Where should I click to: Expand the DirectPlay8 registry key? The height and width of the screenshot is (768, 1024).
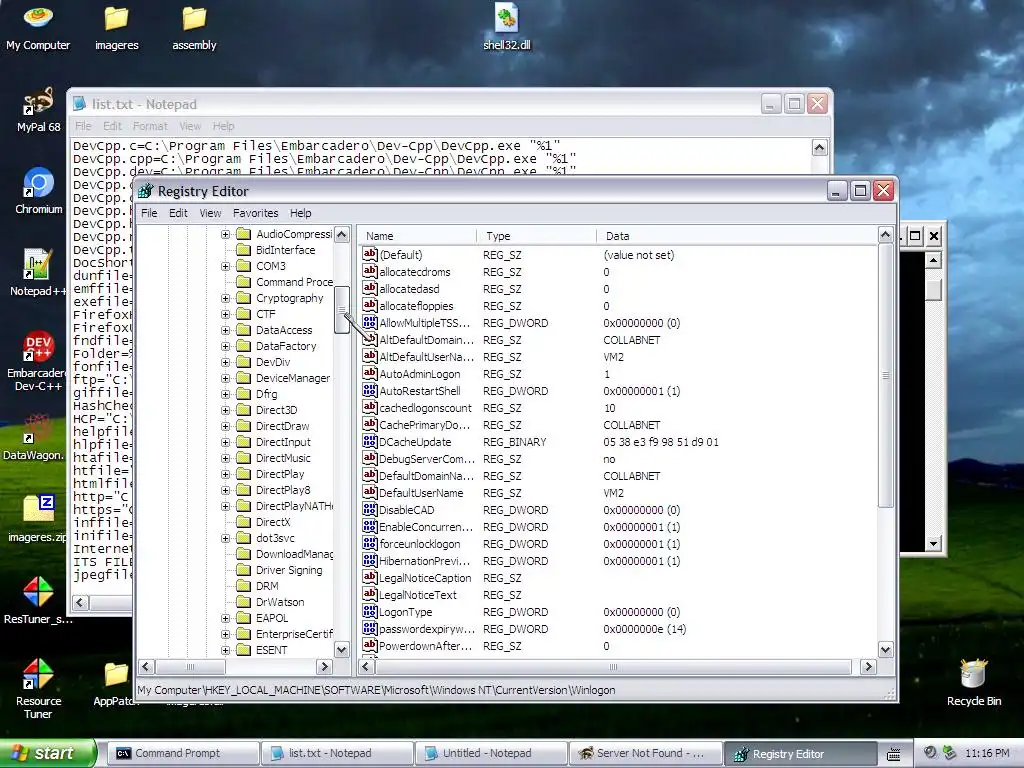(x=225, y=490)
